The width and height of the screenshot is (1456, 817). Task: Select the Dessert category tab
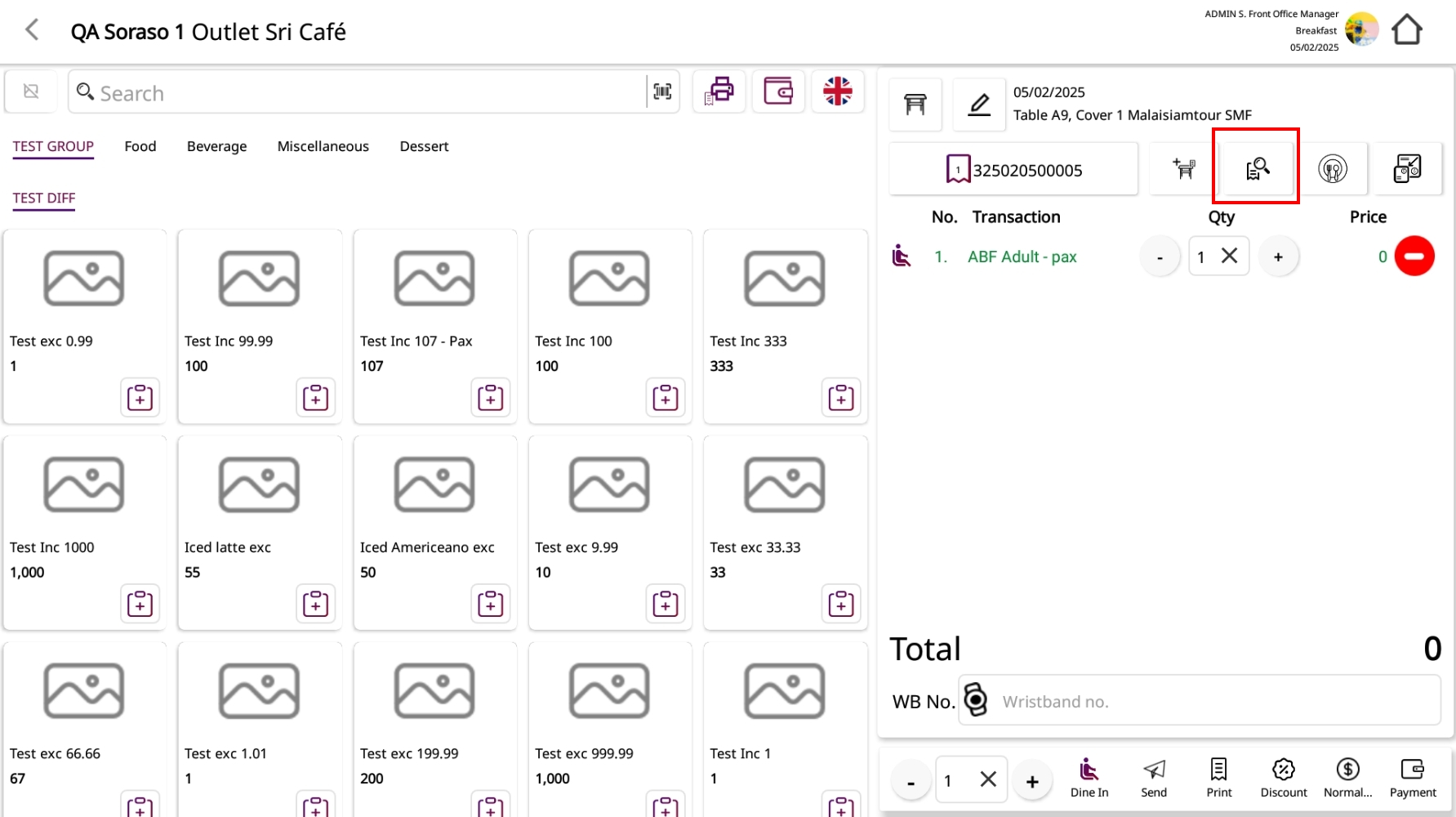(x=424, y=146)
